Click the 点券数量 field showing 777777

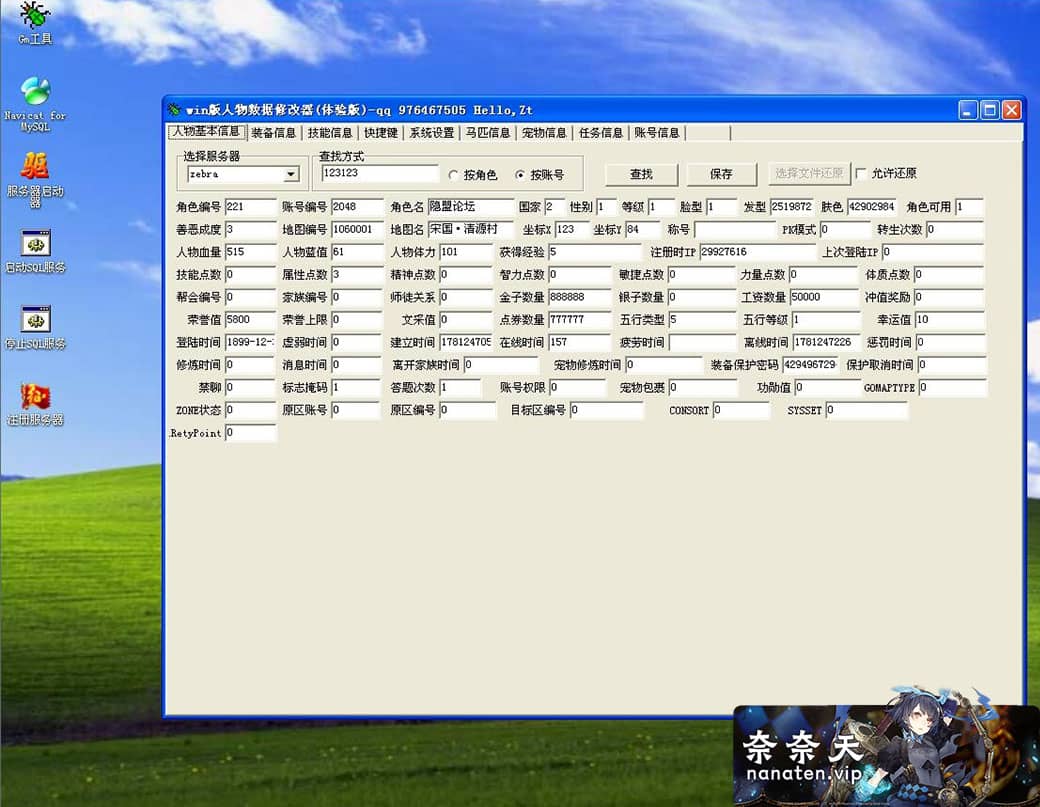pyautogui.click(x=579, y=320)
